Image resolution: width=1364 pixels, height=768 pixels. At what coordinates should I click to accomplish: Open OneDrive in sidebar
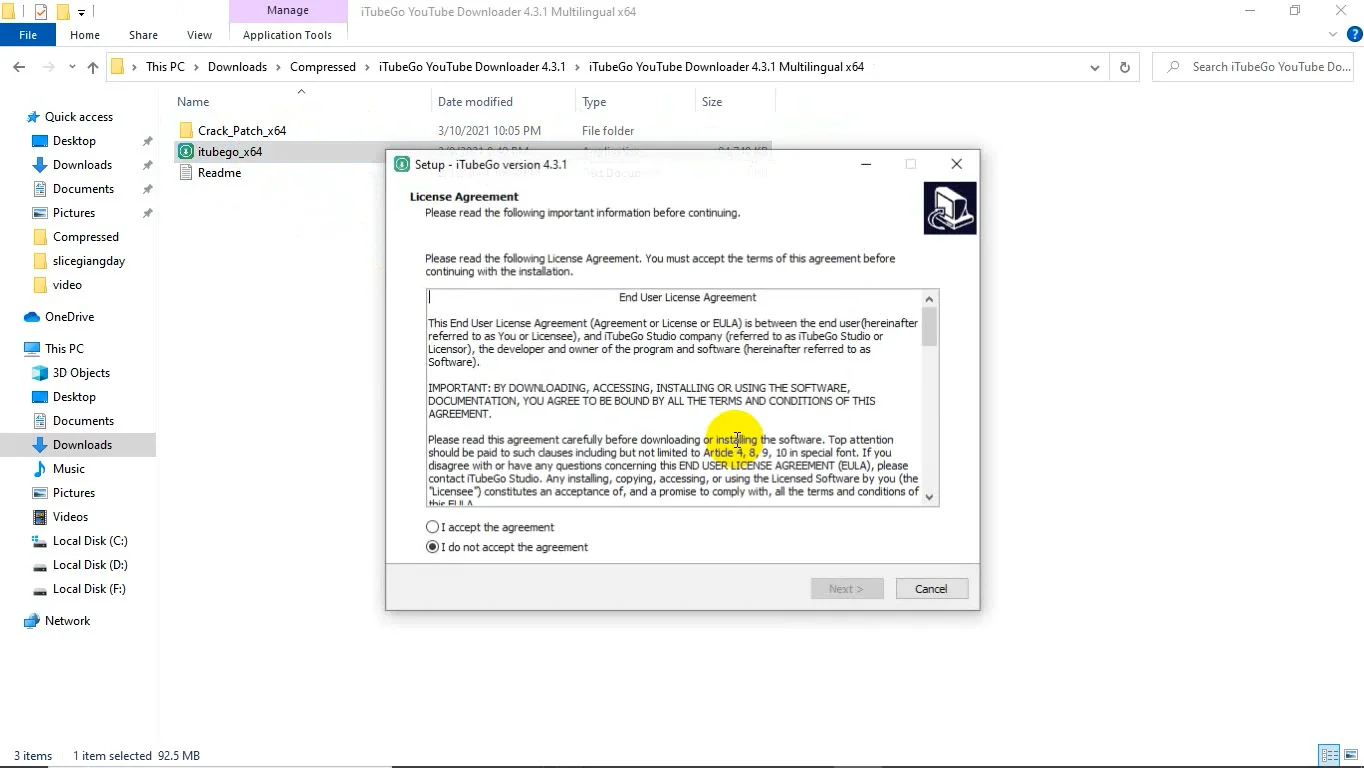pyautogui.click(x=69, y=317)
